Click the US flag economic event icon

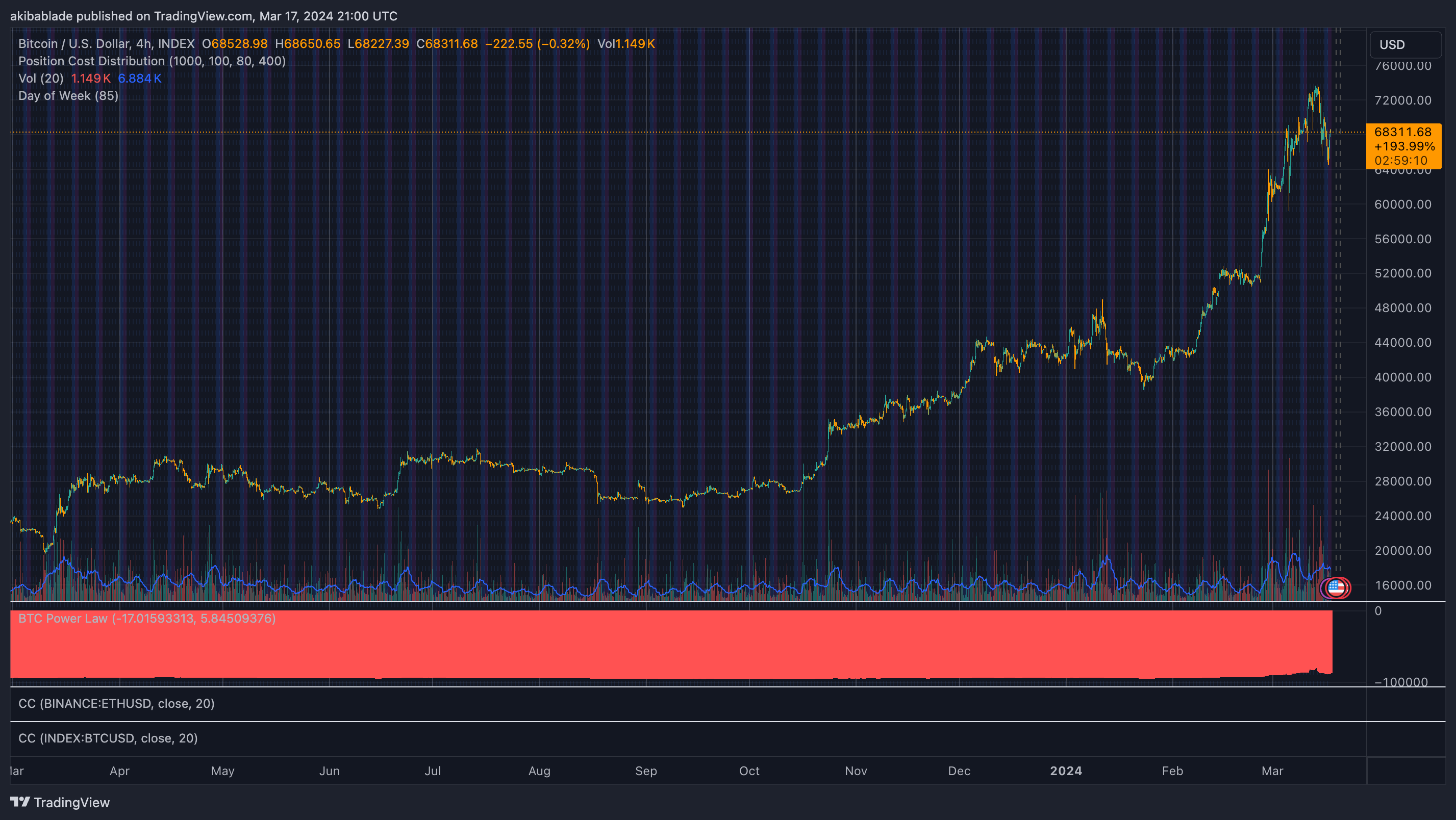pos(1336,588)
